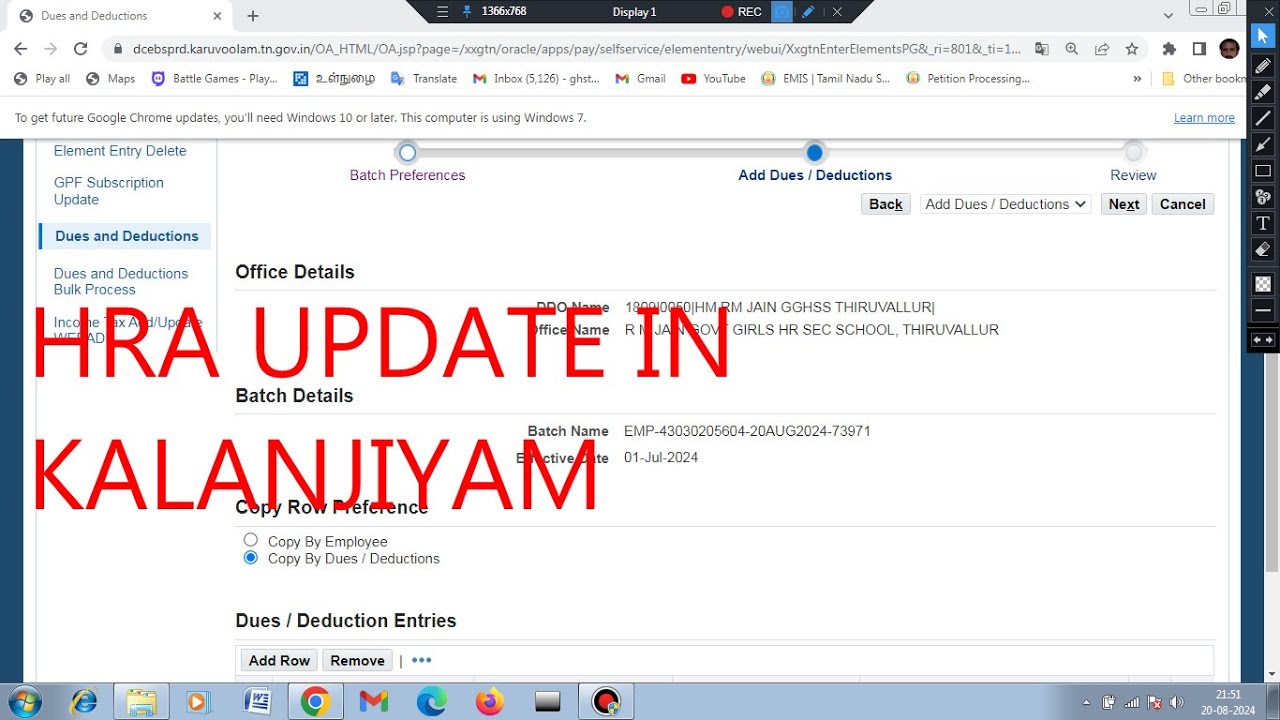This screenshot has height=720, width=1280.
Task: Select the pencil drawing tool
Action: tap(1263, 65)
